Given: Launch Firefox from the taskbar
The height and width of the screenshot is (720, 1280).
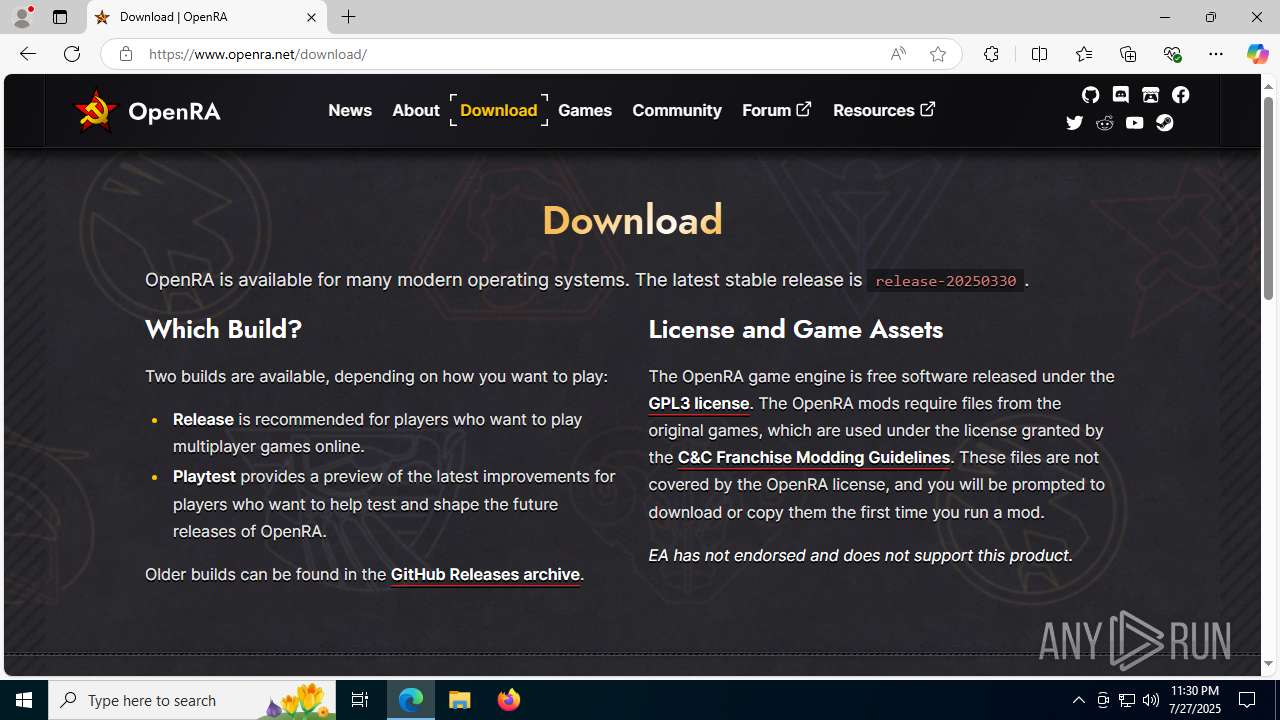Looking at the screenshot, I should click(x=509, y=700).
